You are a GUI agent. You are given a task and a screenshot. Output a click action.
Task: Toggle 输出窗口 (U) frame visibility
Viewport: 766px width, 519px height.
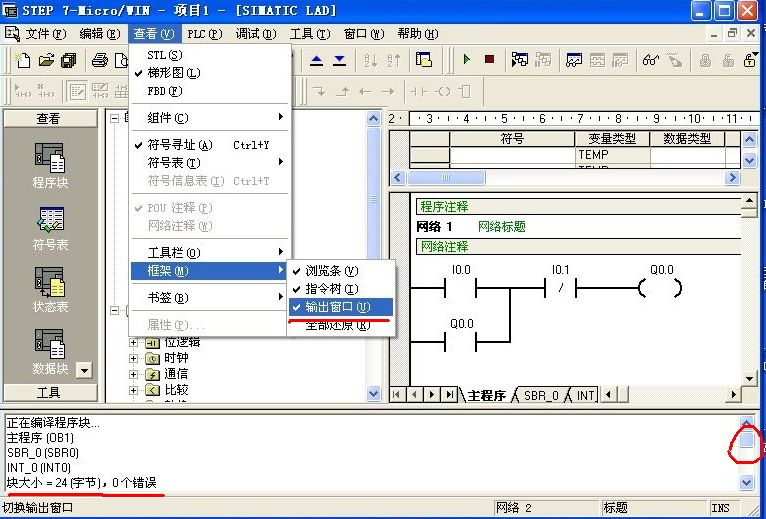coord(340,307)
